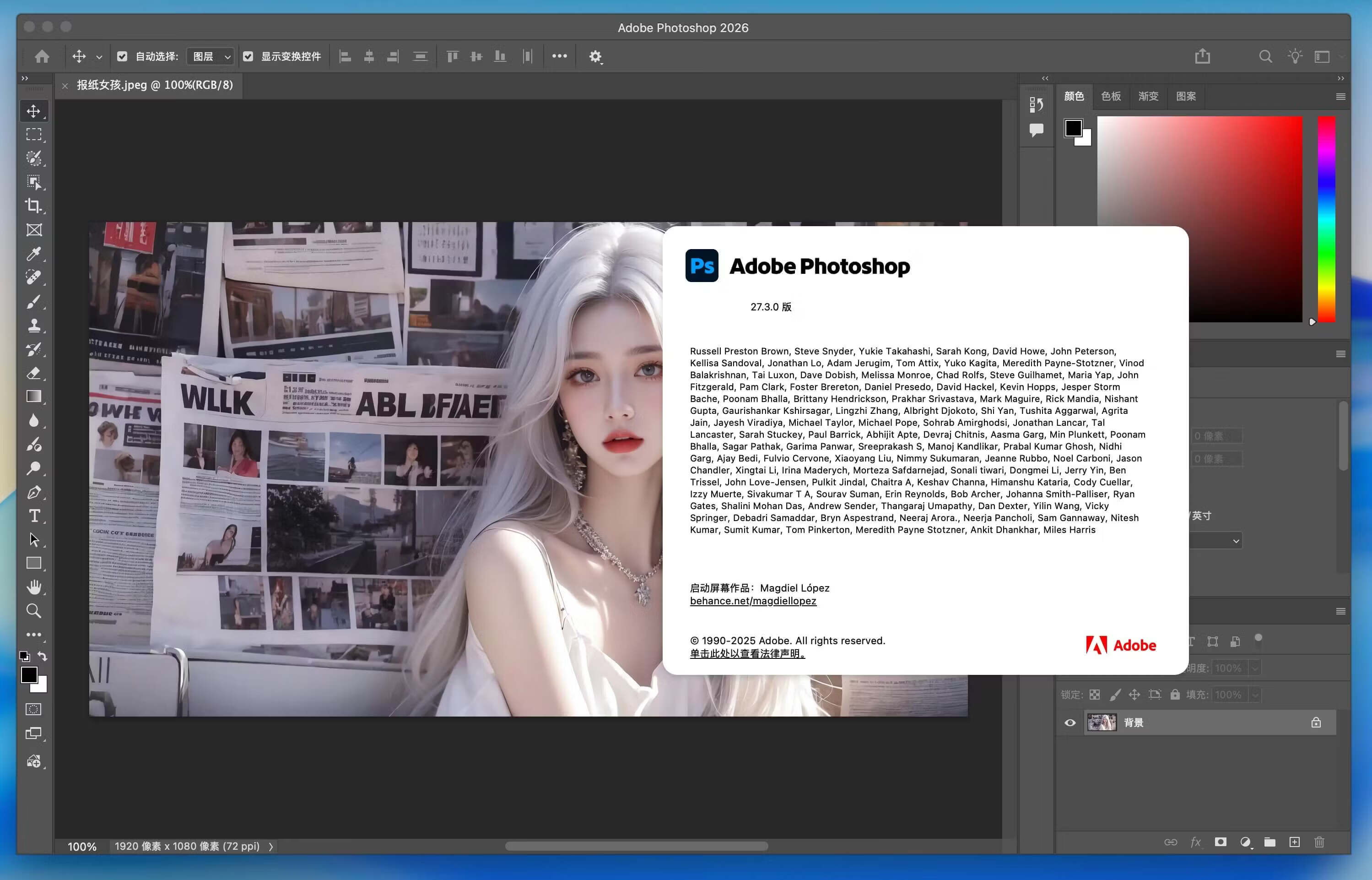Click the 单击此处以查看法律声明 link

(746, 654)
